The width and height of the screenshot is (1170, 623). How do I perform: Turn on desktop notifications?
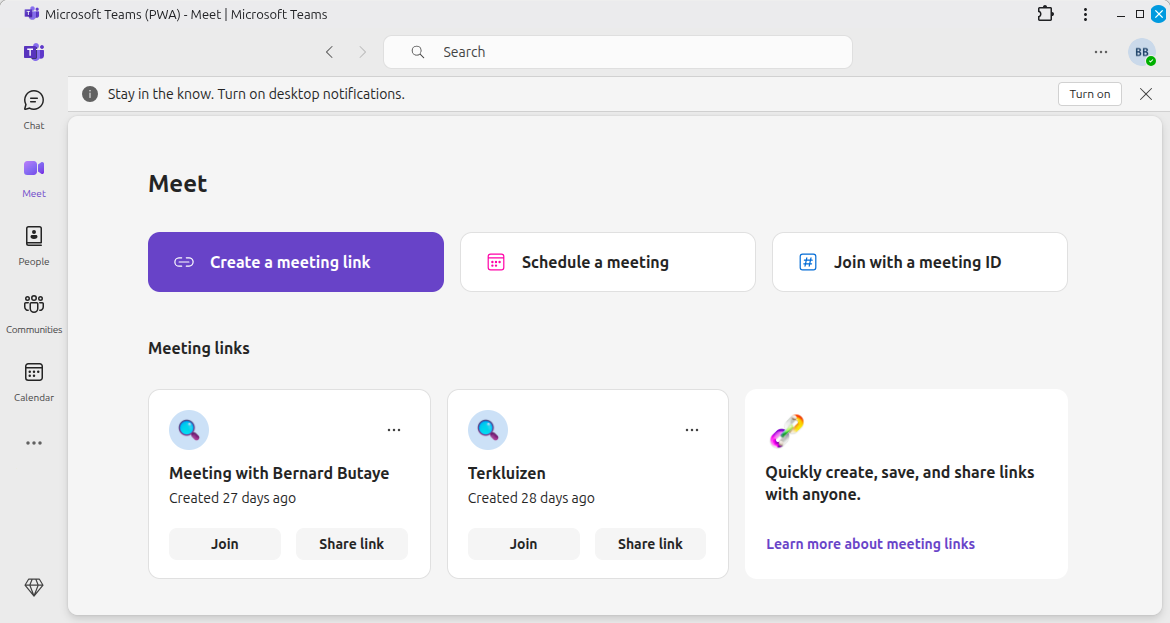pyautogui.click(x=1089, y=94)
